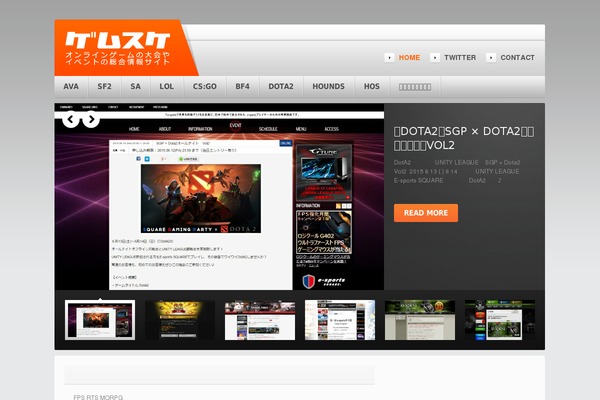
Task: Open the DOTA2 SGP VOL2 headline
Action: pos(464,138)
